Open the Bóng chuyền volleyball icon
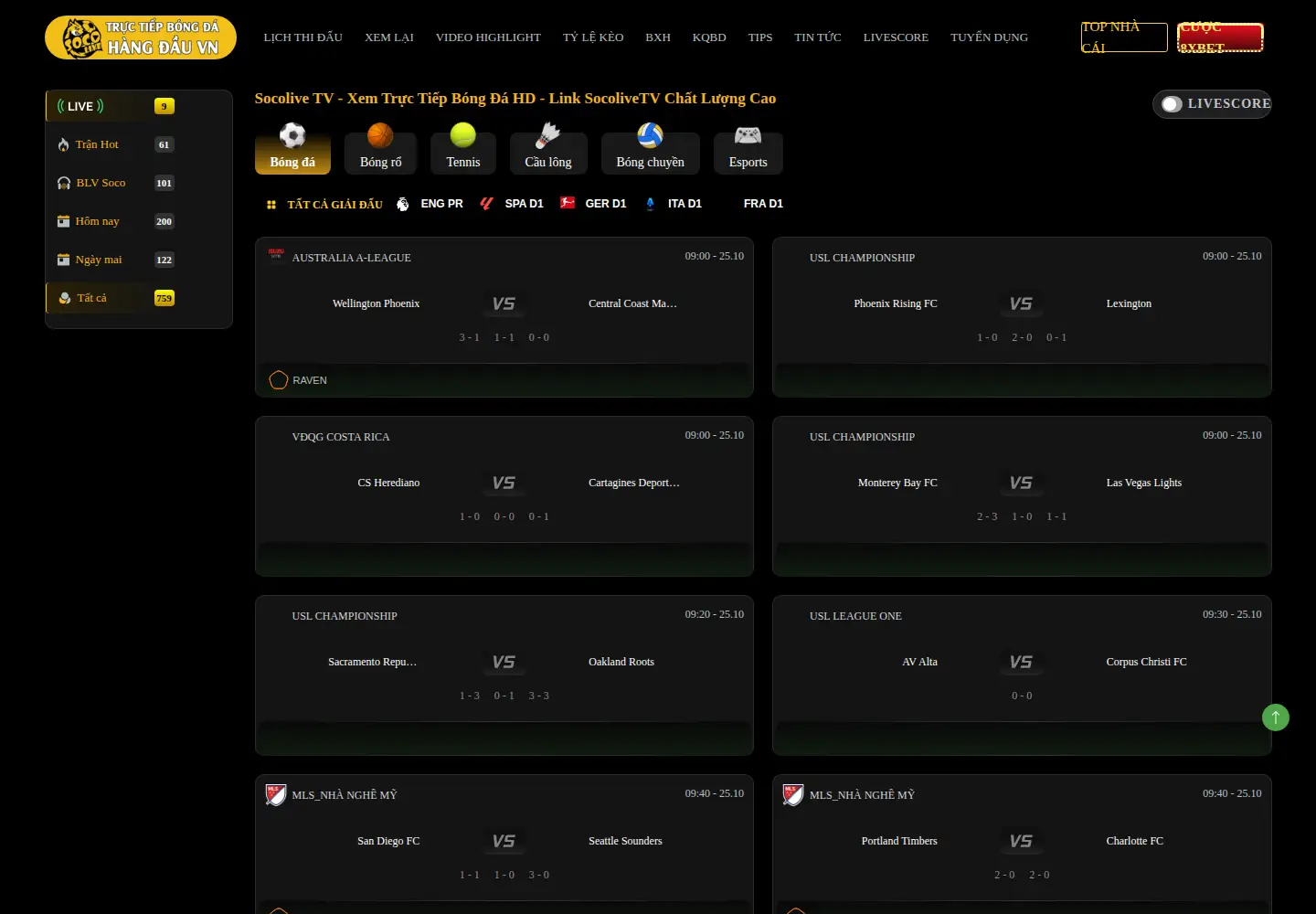Screen dimensions: 1316x914 point(651,136)
